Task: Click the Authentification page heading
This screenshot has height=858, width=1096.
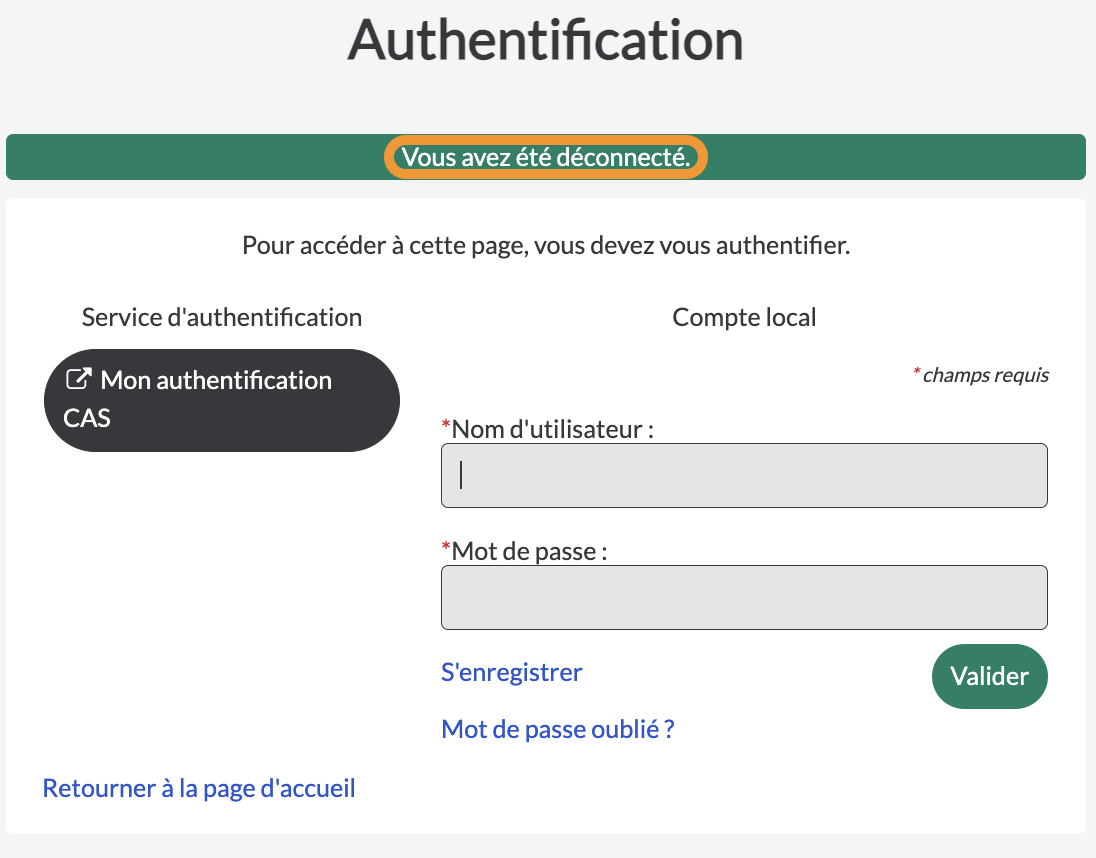Action: coord(545,40)
